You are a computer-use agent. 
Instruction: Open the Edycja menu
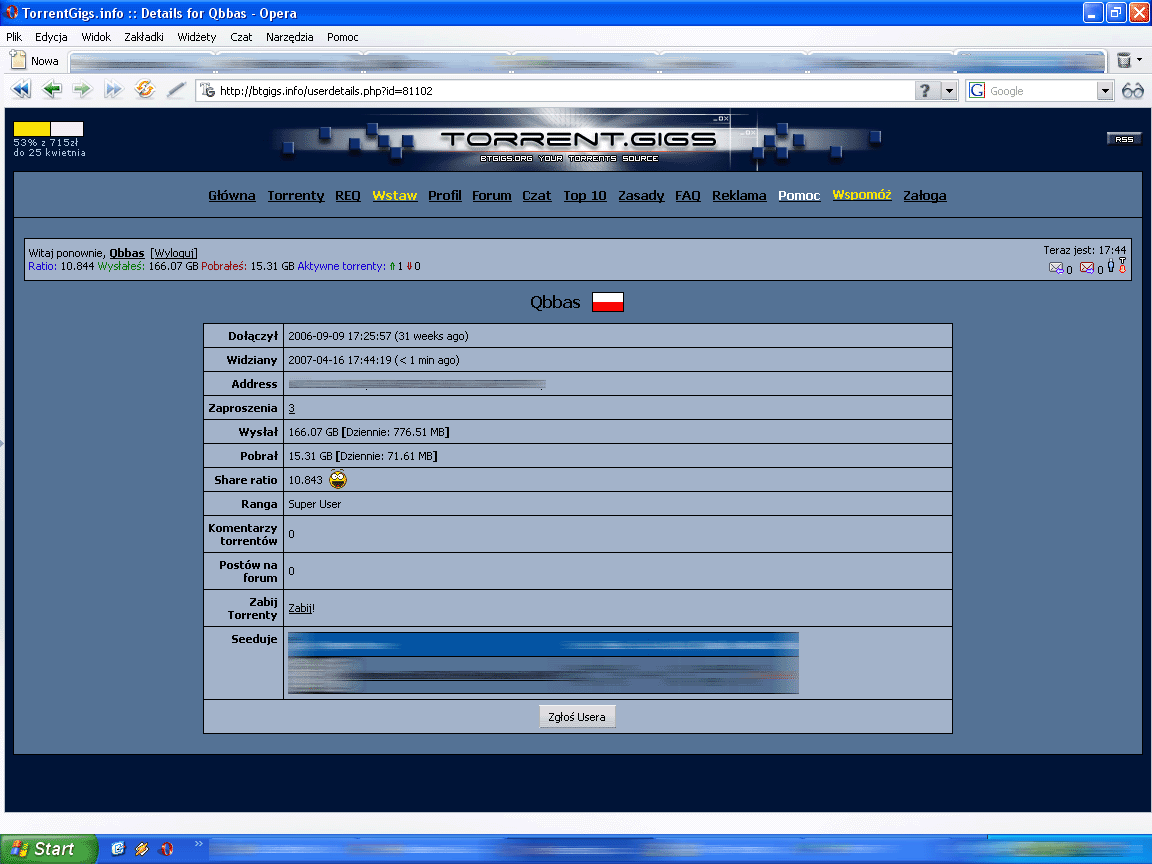[x=51, y=37]
